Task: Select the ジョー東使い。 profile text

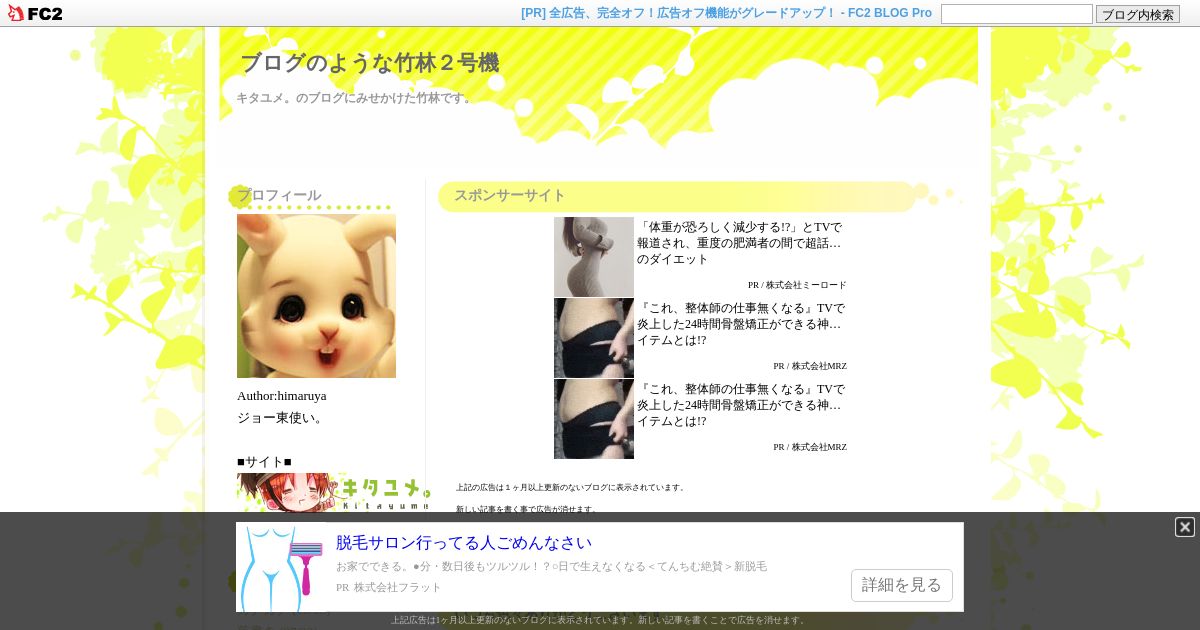Action: click(282, 418)
